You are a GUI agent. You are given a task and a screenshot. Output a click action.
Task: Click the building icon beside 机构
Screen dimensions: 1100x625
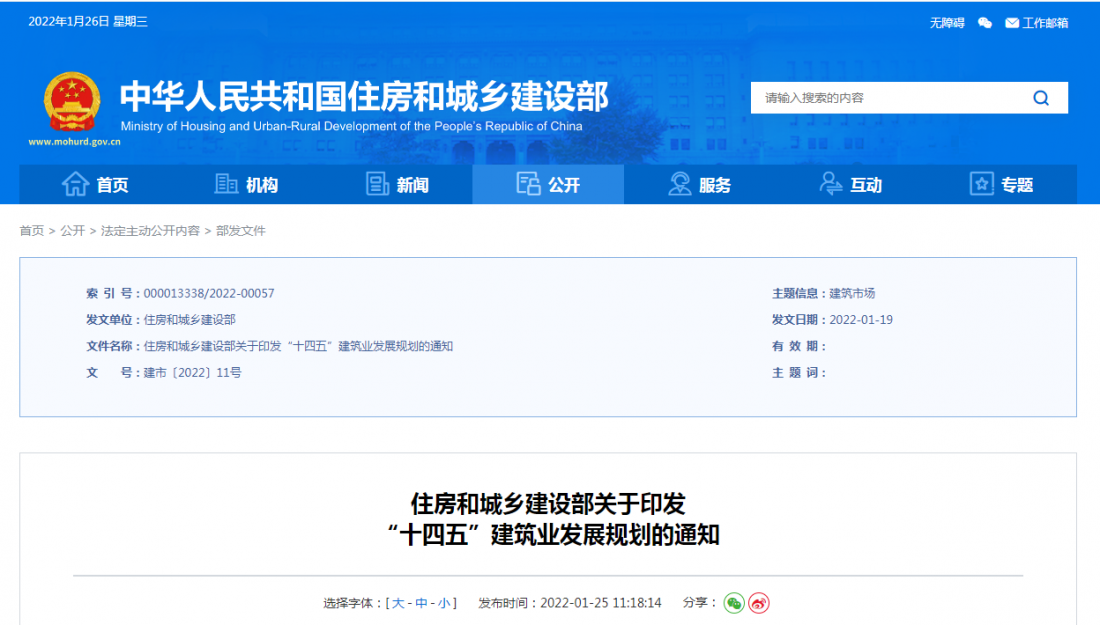[x=226, y=184]
